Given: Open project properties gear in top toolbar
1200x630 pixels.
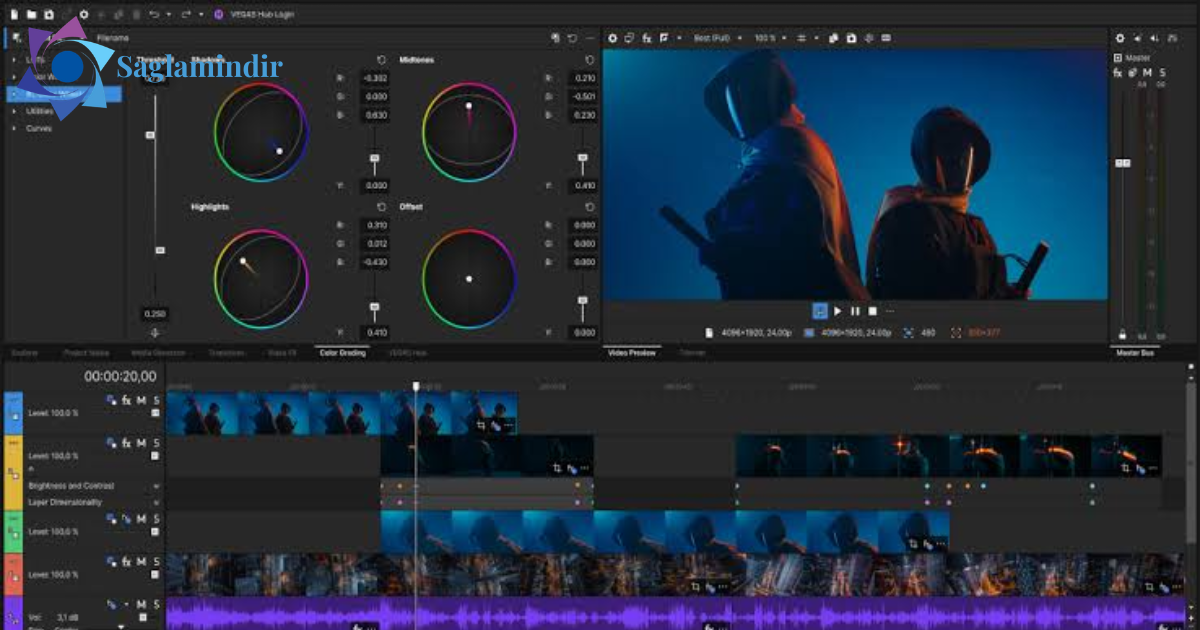Looking at the screenshot, I should pyautogui.click(x=84, y=14).
